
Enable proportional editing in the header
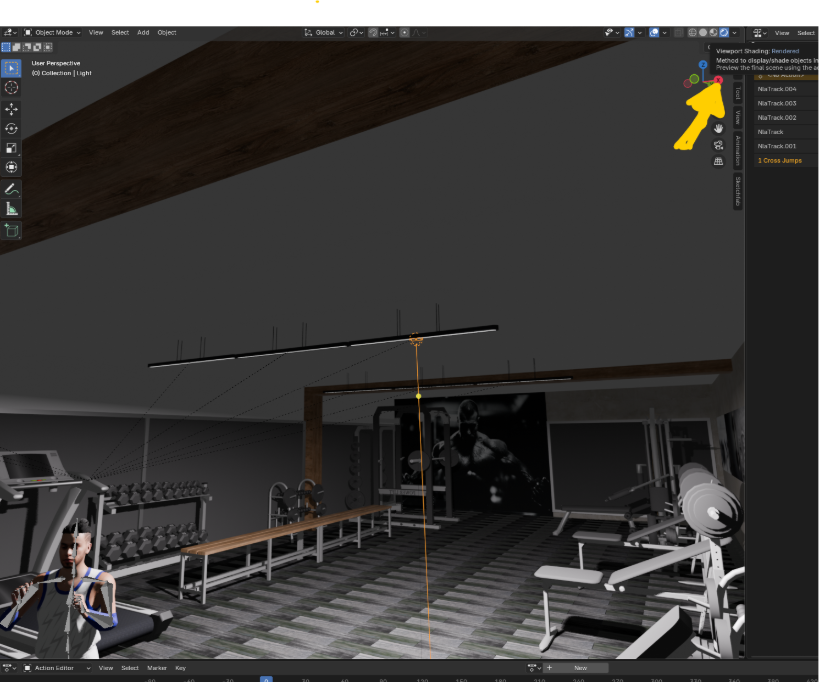point(404,33)
